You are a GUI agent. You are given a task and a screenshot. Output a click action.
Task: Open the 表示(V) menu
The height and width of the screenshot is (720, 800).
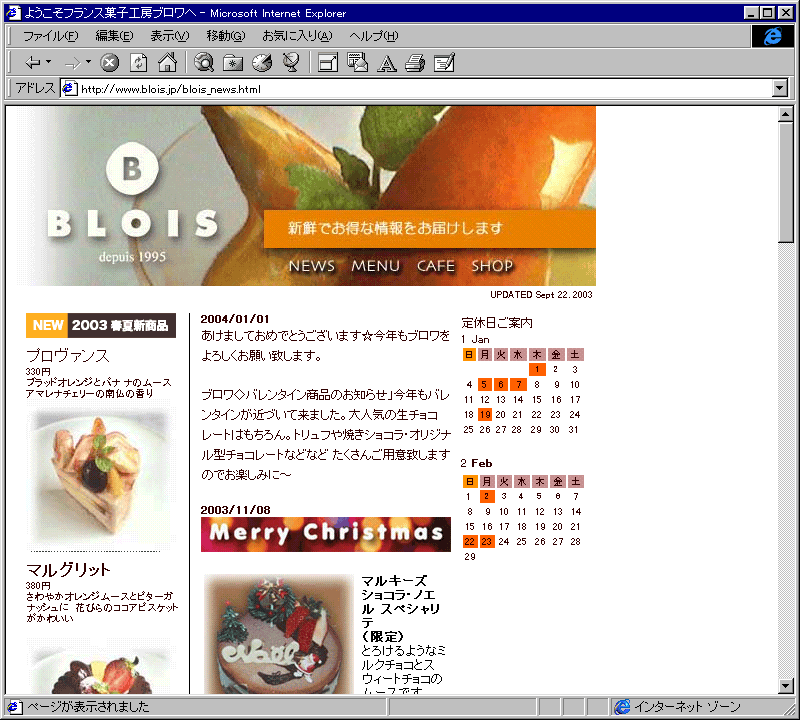(169, 36)
